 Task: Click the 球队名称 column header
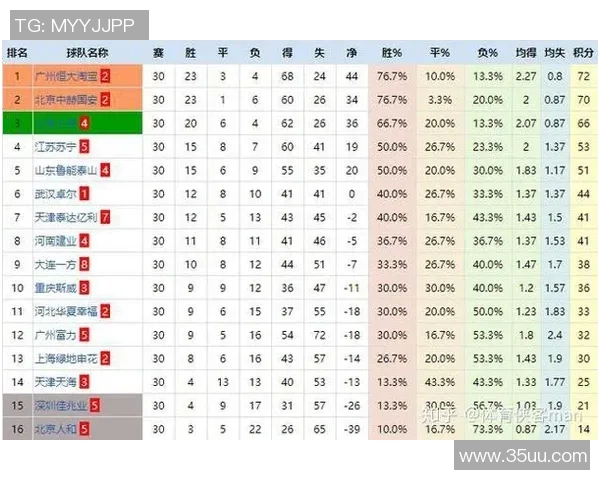[x=88, y=52]
